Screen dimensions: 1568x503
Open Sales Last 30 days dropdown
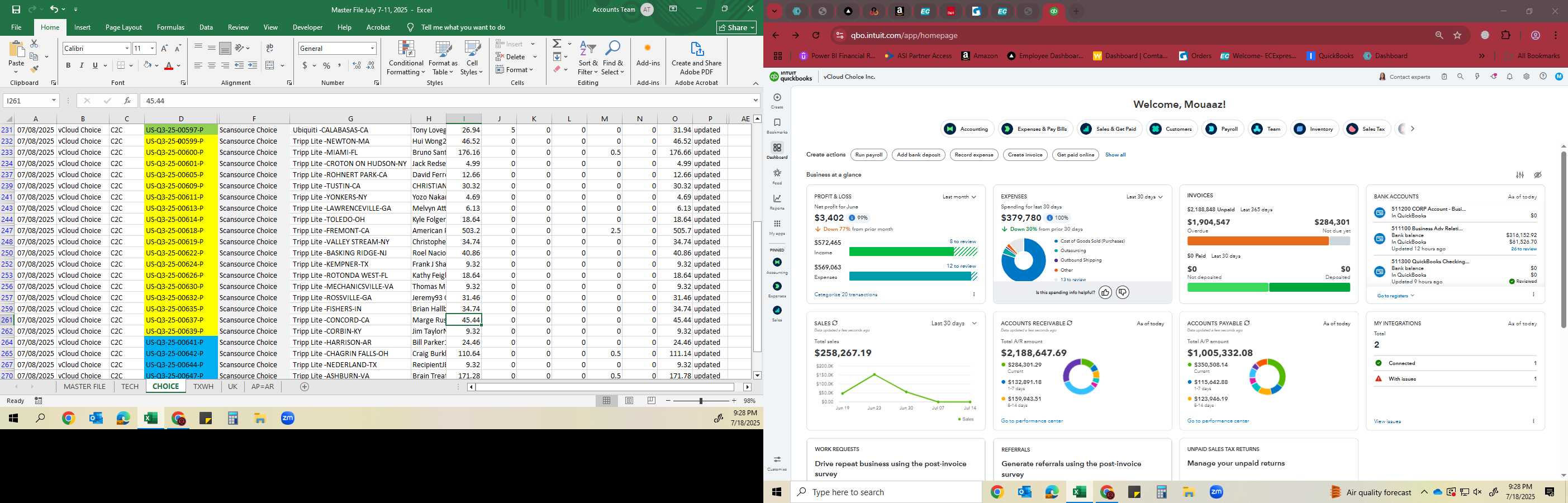(954, 324)
